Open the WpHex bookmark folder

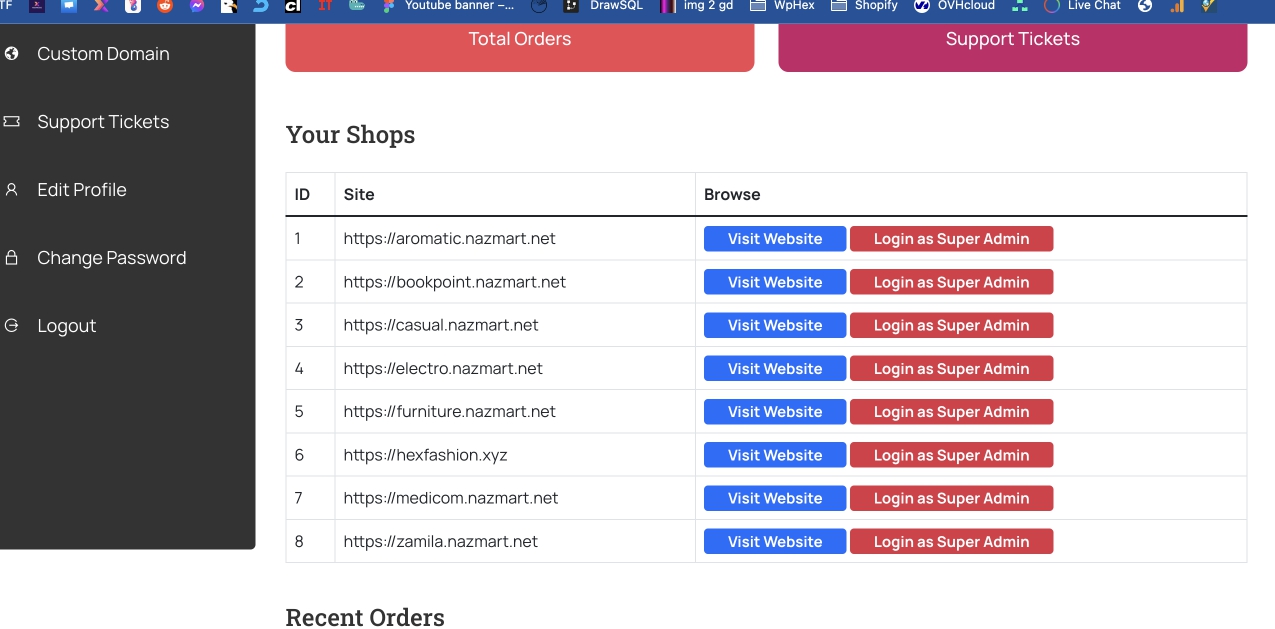click(783, 6)
